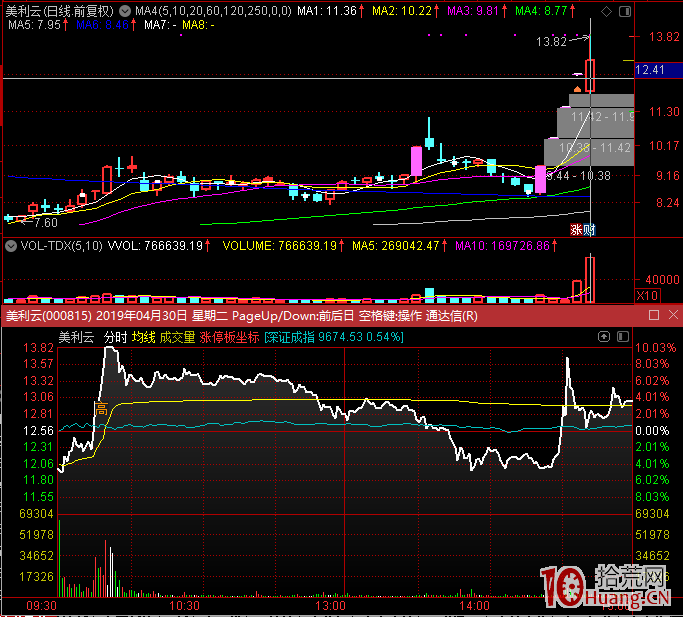683x617 pixels.
Task: Click the MA3: 9.81 value
Action: point(473,11)
